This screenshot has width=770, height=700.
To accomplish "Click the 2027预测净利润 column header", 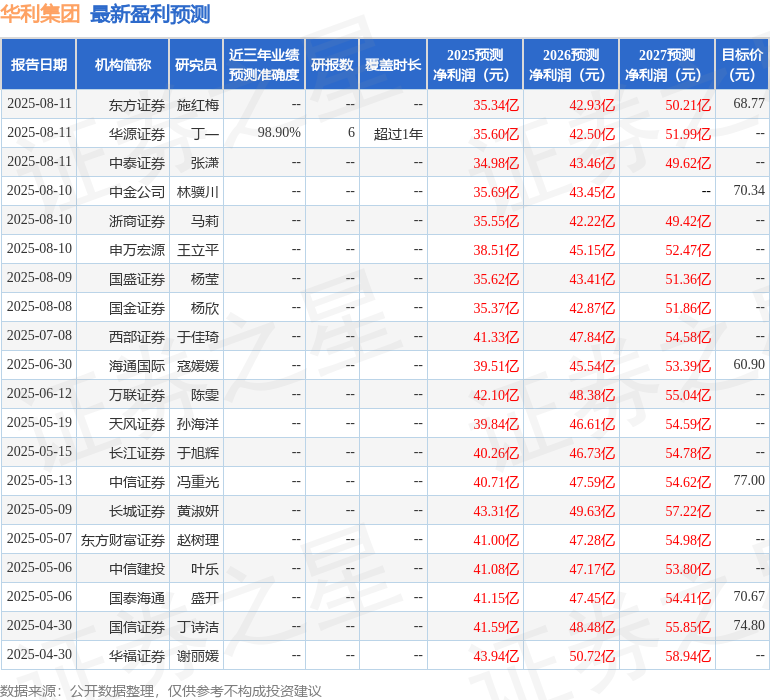I will (667, 65).
